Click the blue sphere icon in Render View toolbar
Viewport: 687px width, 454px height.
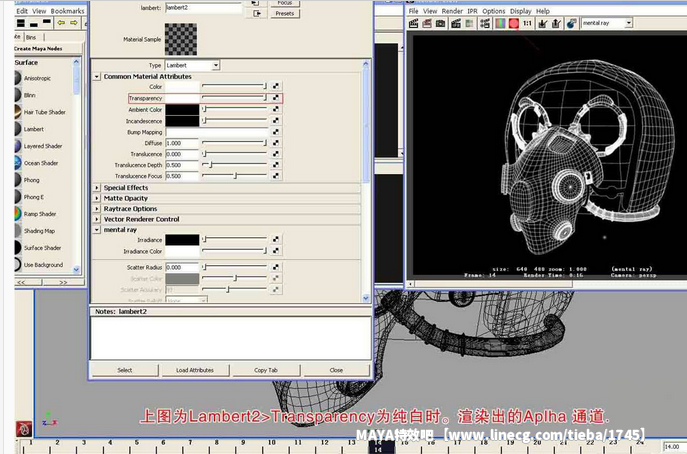pos(571,23)
